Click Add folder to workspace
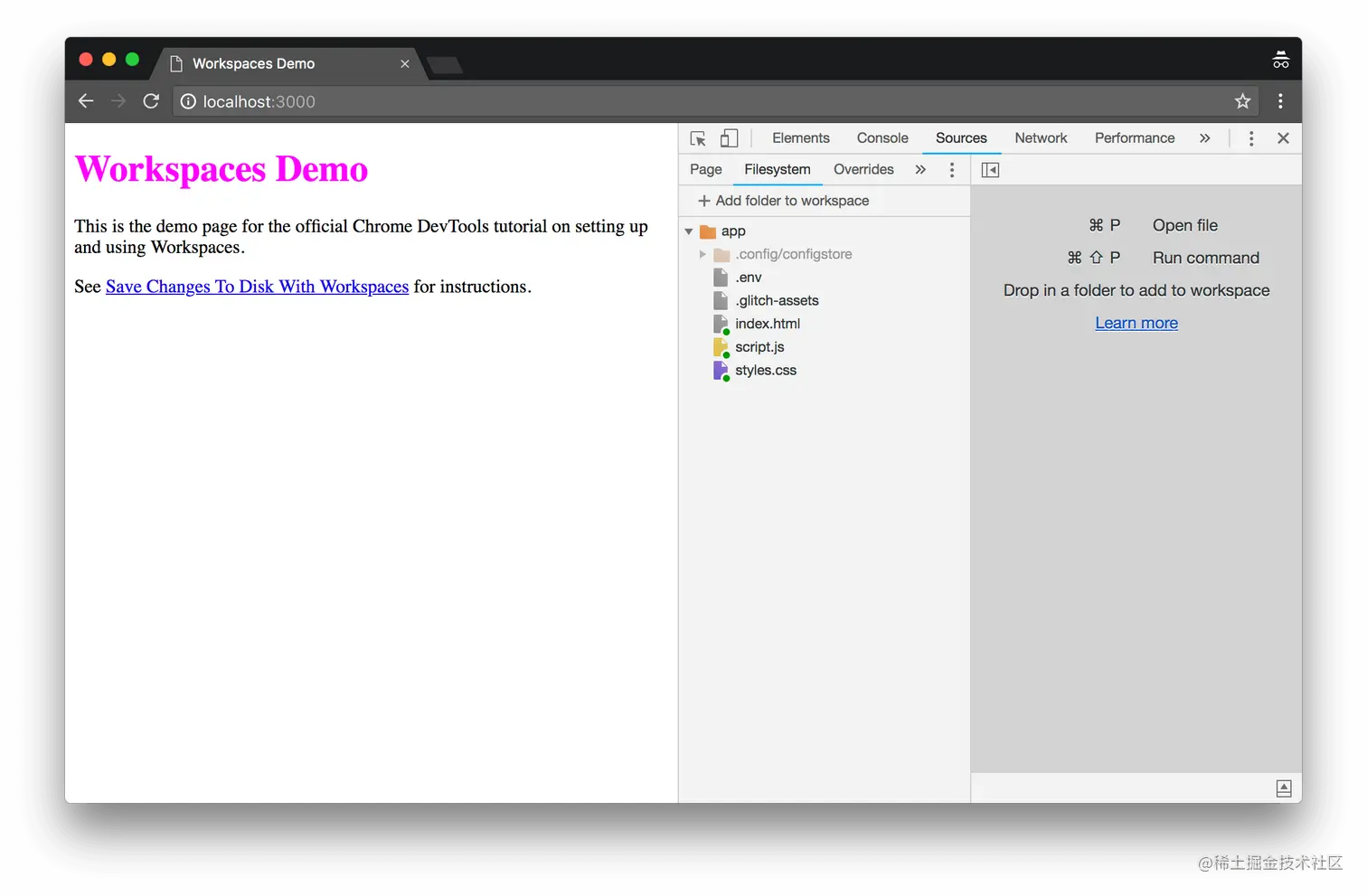Viewport: 1367px width, 896px height. (783, 201)
